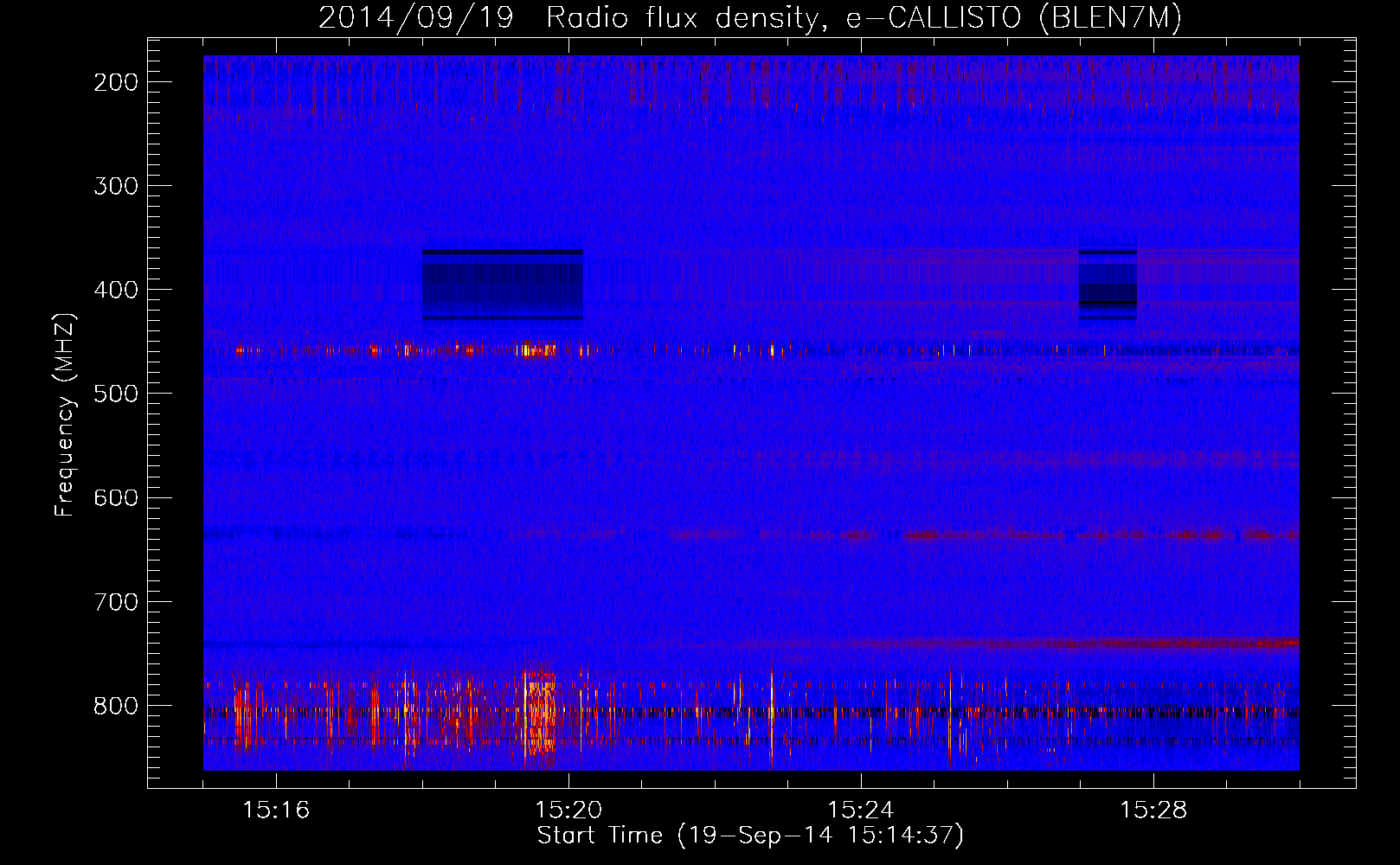1400x865 pixels.
Task: Click the 15:24 time tick label
Action: [861, 811]
